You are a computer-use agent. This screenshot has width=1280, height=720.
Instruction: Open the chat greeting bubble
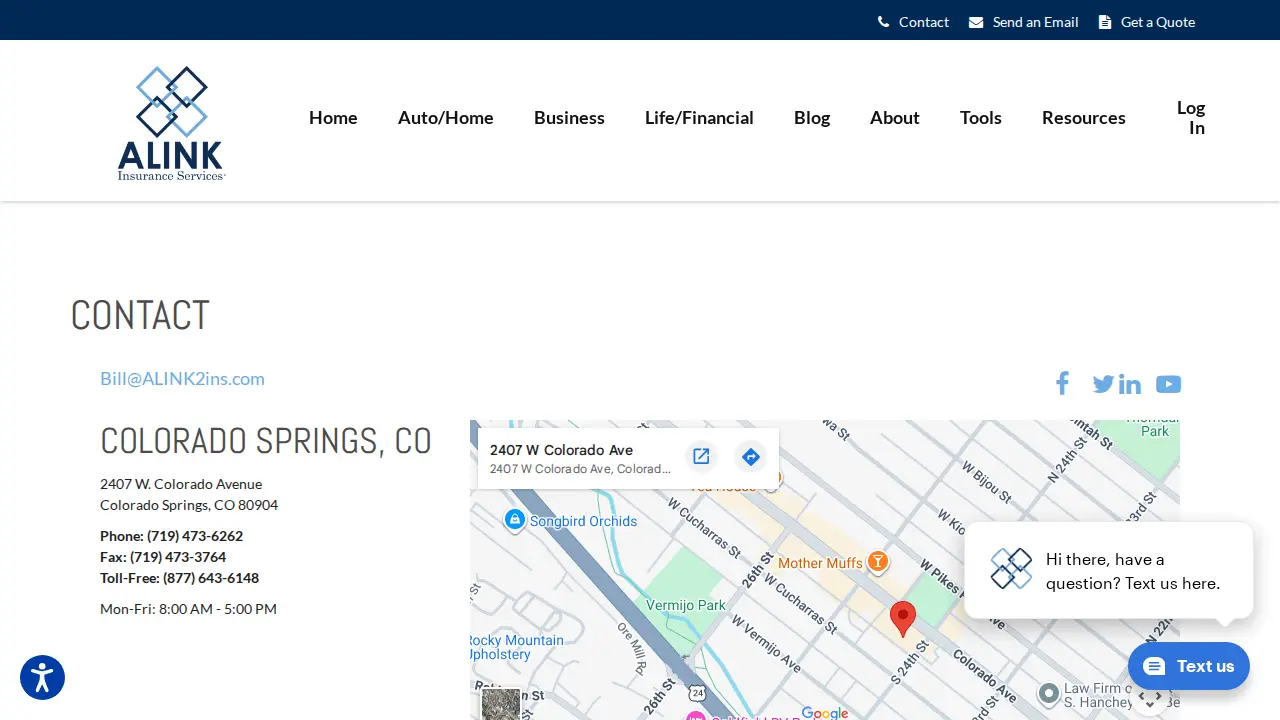click(1108, 570)
